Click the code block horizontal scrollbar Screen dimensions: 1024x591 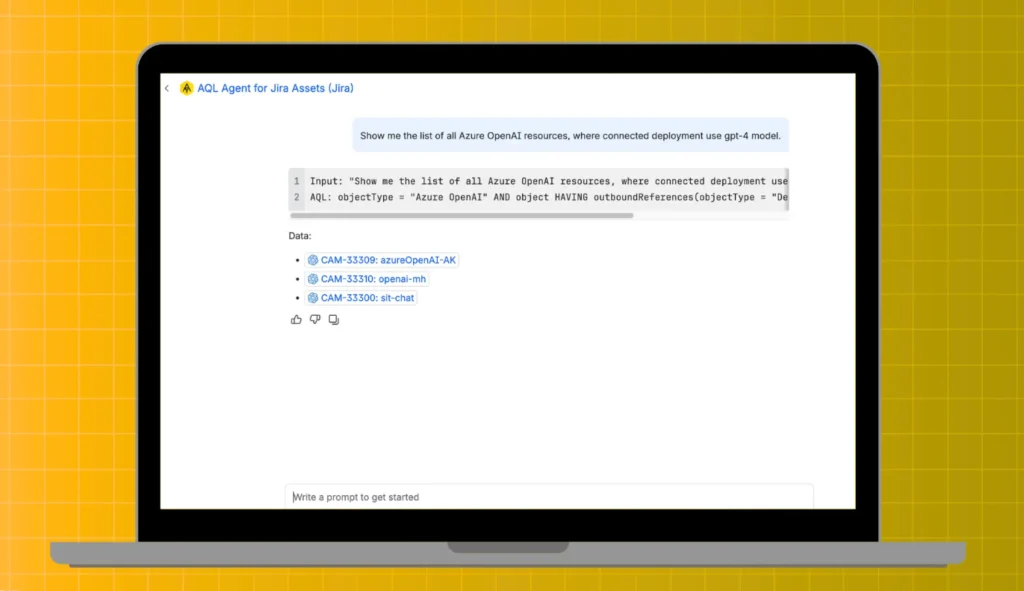pos(462,216)
